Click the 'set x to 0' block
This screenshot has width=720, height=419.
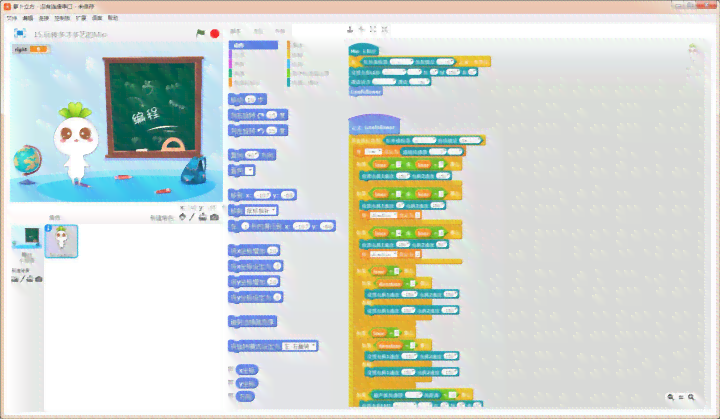coord(256,266)
